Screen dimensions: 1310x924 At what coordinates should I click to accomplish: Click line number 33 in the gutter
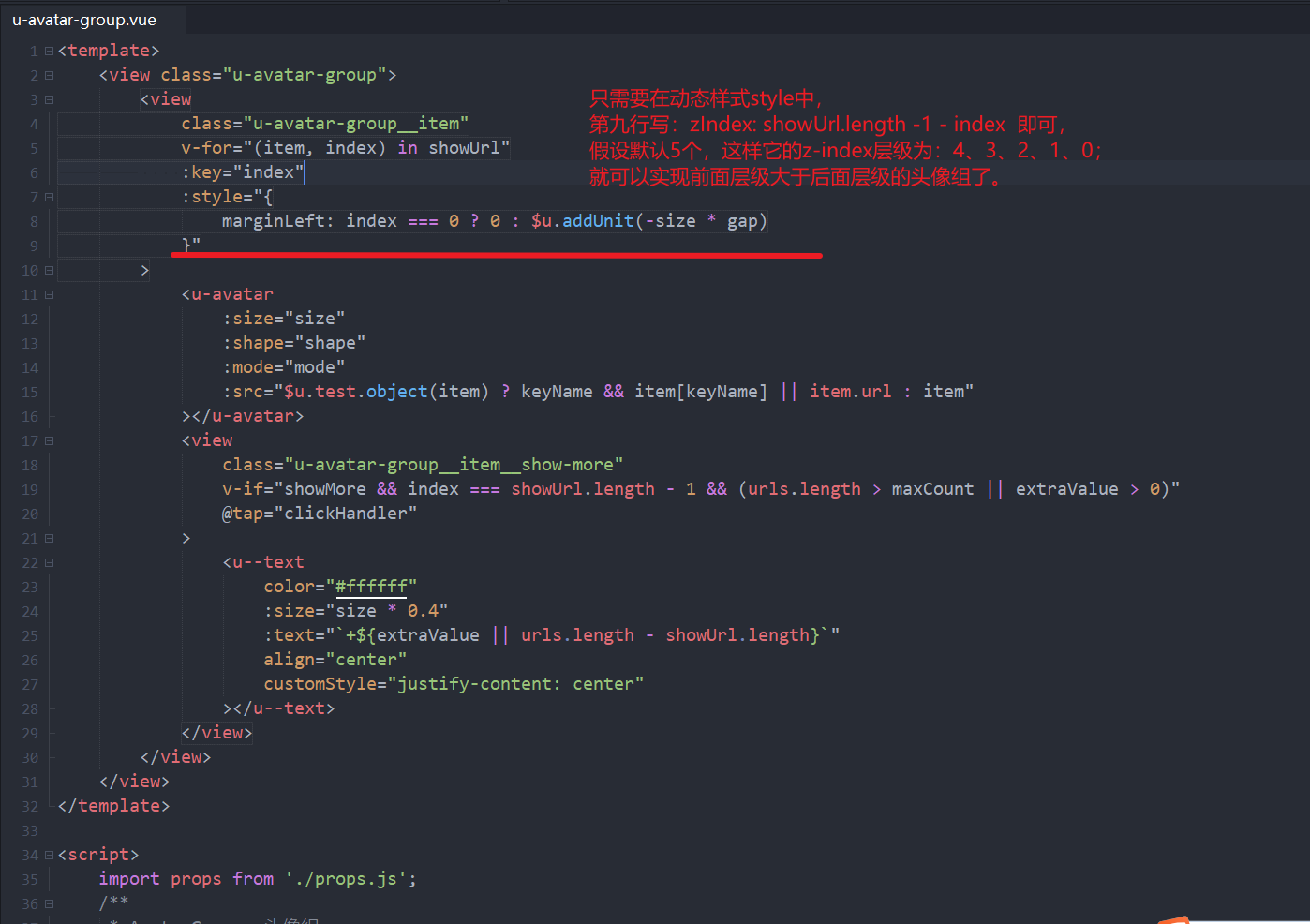click(x=30, y=831)
